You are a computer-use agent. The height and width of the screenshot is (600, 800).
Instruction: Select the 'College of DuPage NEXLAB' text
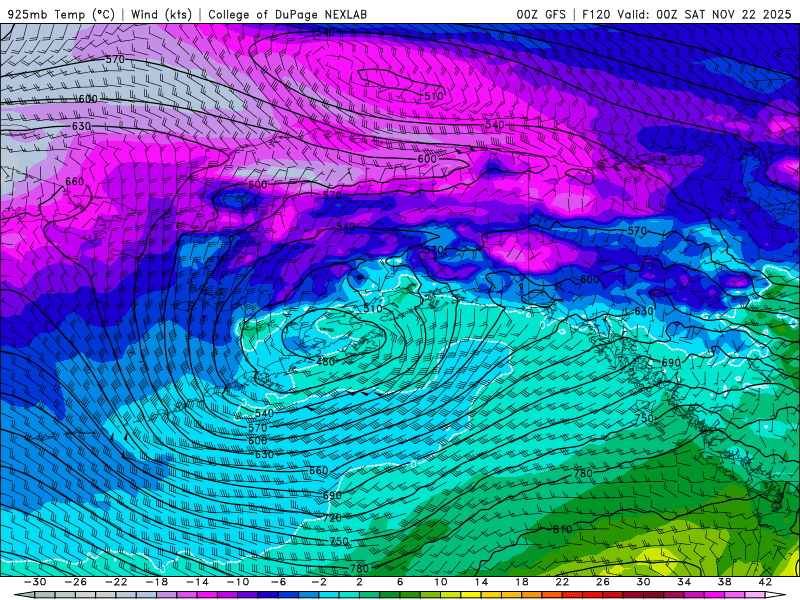coord(287,14)
